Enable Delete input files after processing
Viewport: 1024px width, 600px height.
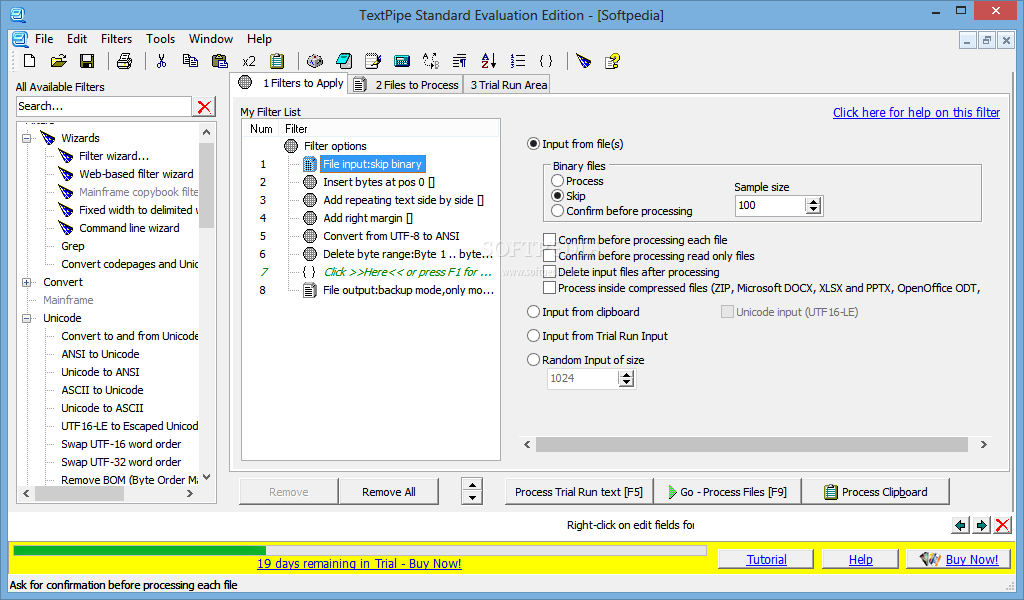(550, 272)
